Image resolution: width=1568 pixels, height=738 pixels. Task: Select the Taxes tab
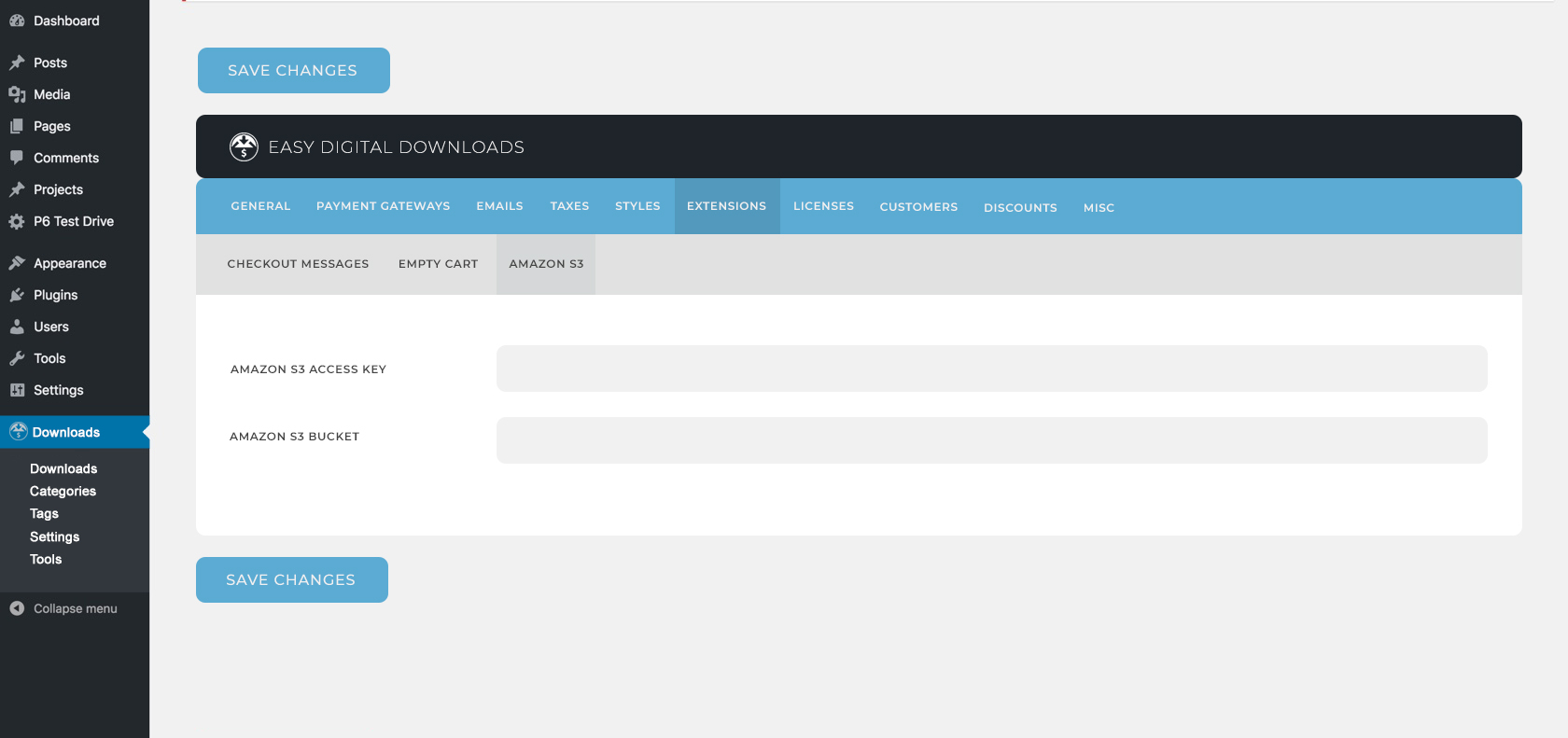pyautogui.click(x=569, y=206)
